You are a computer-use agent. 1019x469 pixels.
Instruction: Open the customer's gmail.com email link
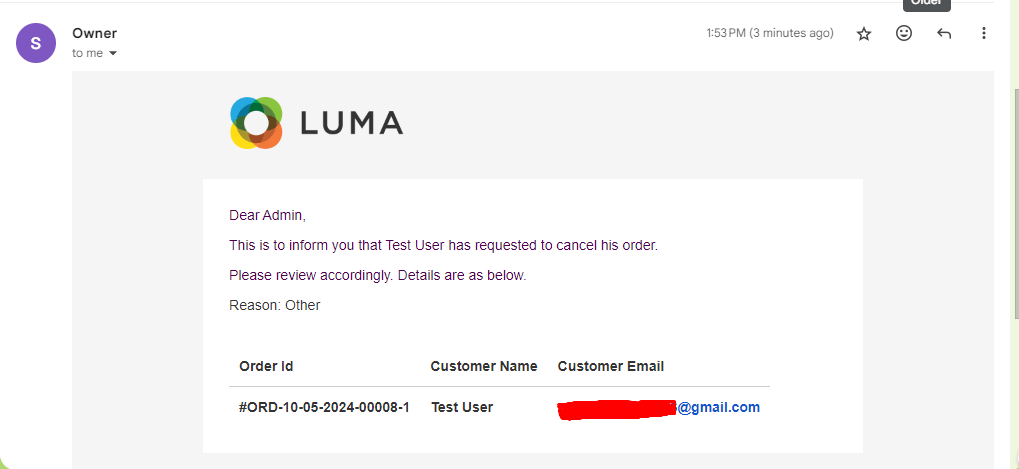[718, 408]
